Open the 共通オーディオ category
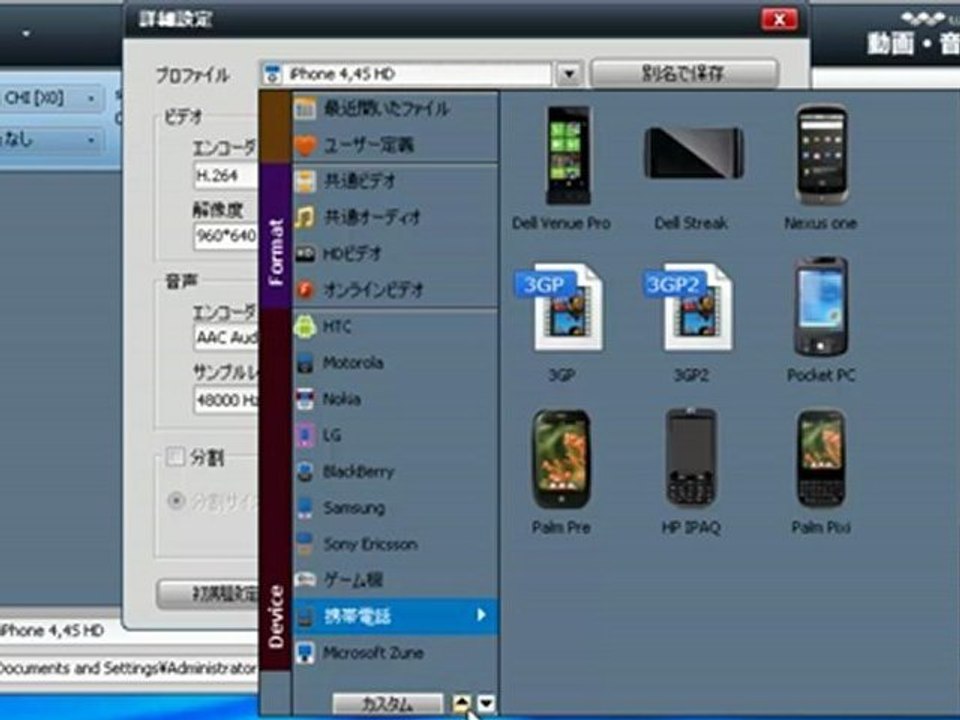This screenshot has width=960, height=720. tap(396, 217)
